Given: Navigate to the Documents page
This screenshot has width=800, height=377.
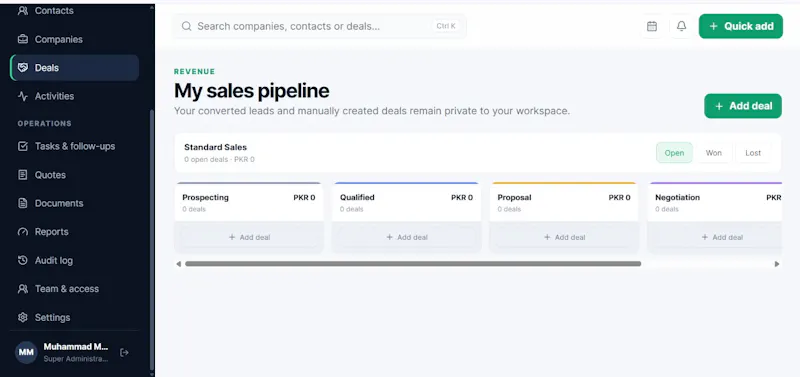Looking at the screenshot, I should (x=74, y=204).
